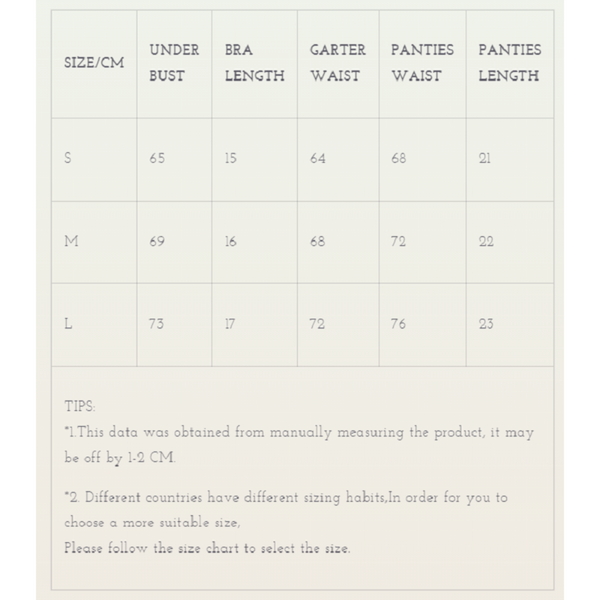Click under bust value 65
The image size is (600, 600).
tap(157, 159)
